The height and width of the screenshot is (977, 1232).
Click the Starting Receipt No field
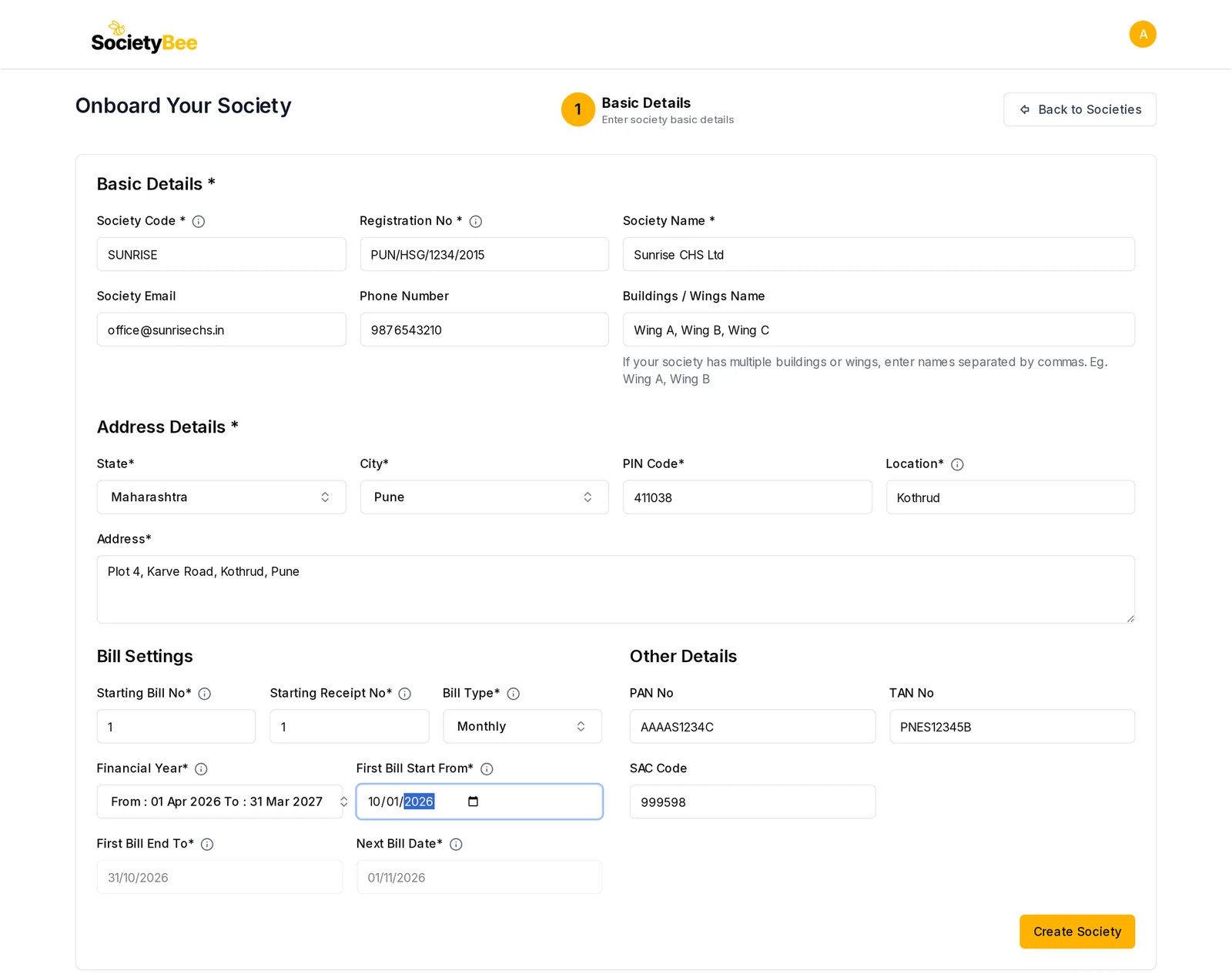pyautogui.click(x=349, y=727)
